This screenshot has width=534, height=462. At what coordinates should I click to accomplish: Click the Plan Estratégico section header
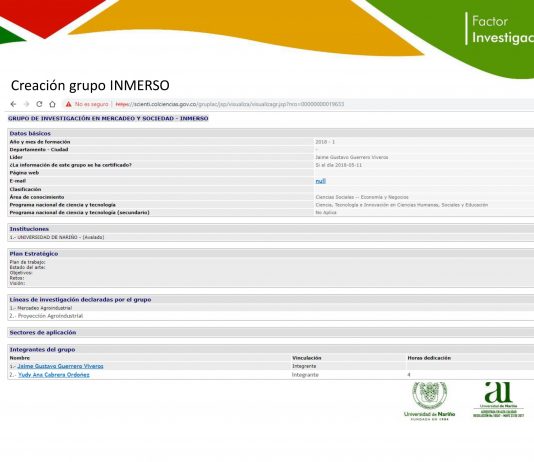coord(34,254)
